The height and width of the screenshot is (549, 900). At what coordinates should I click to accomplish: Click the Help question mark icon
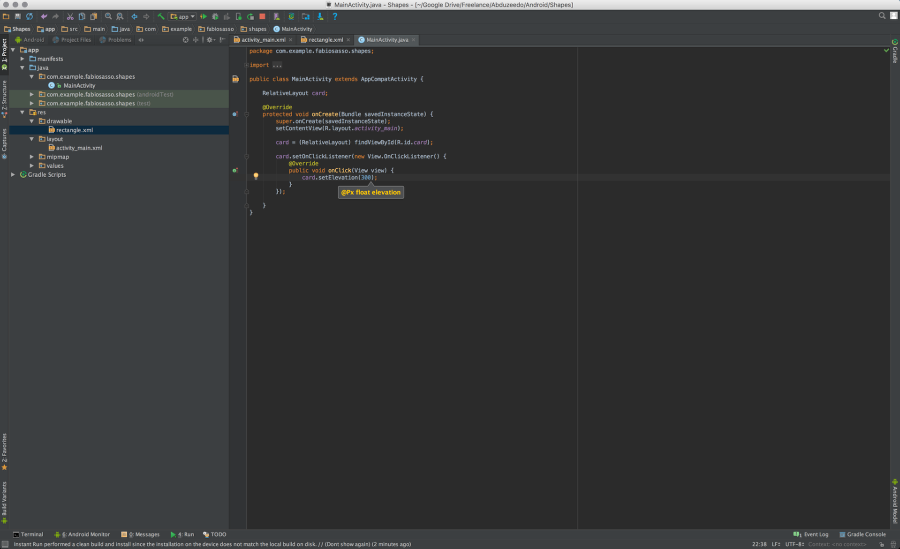[335, 17]
